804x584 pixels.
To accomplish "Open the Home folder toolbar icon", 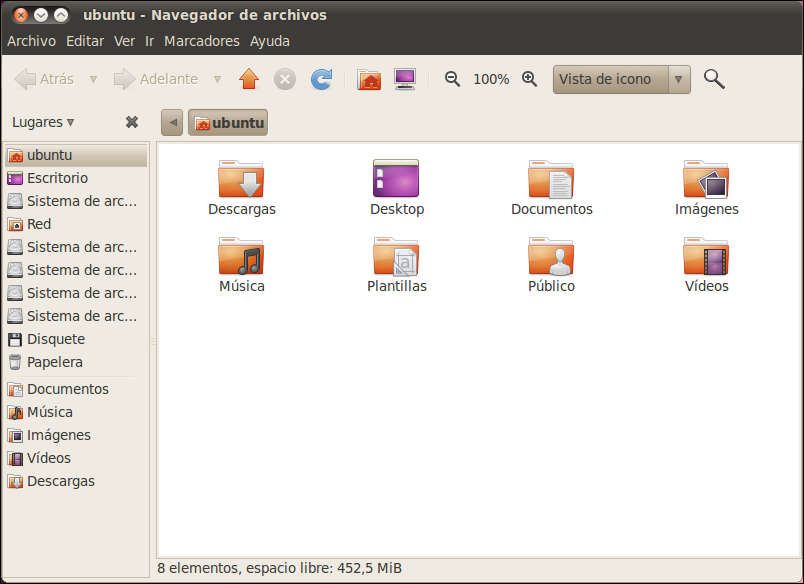I will click(369, 79).
